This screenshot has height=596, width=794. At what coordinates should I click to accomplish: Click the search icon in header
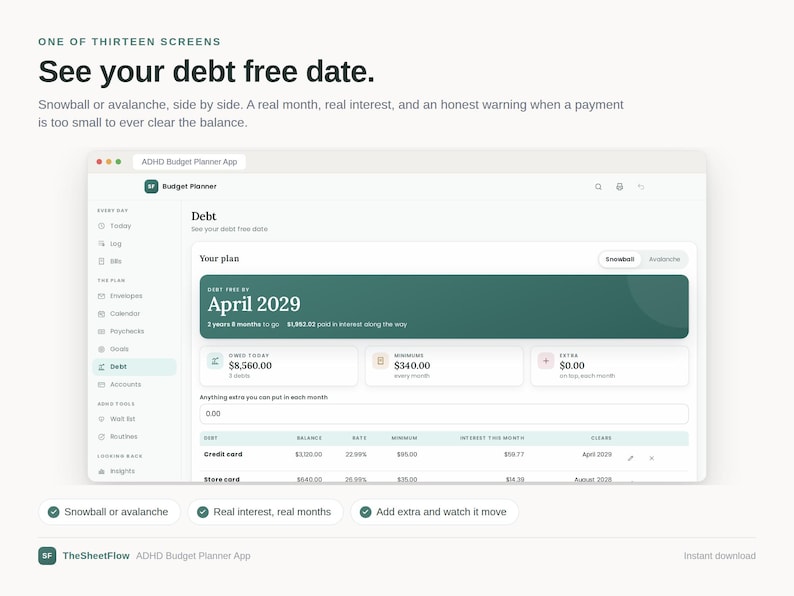pyautogui.click(x=598, y=187)
